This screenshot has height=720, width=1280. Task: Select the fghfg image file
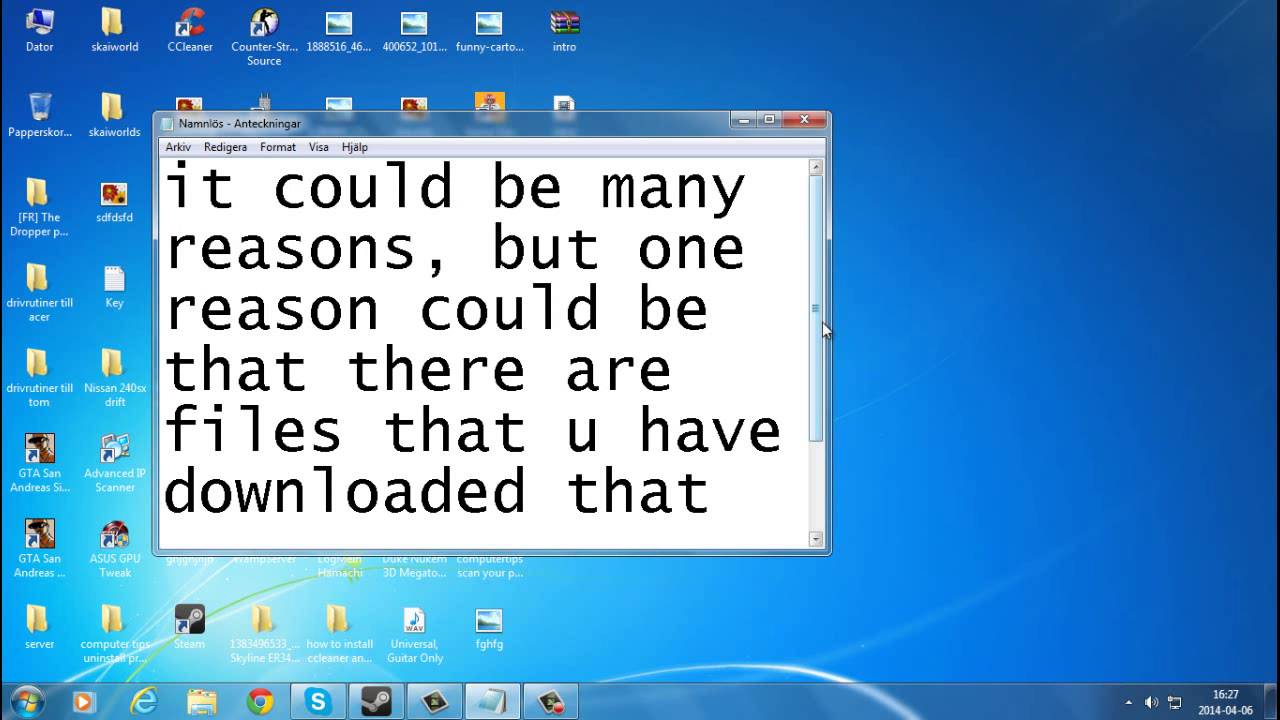tap(489, 627)
